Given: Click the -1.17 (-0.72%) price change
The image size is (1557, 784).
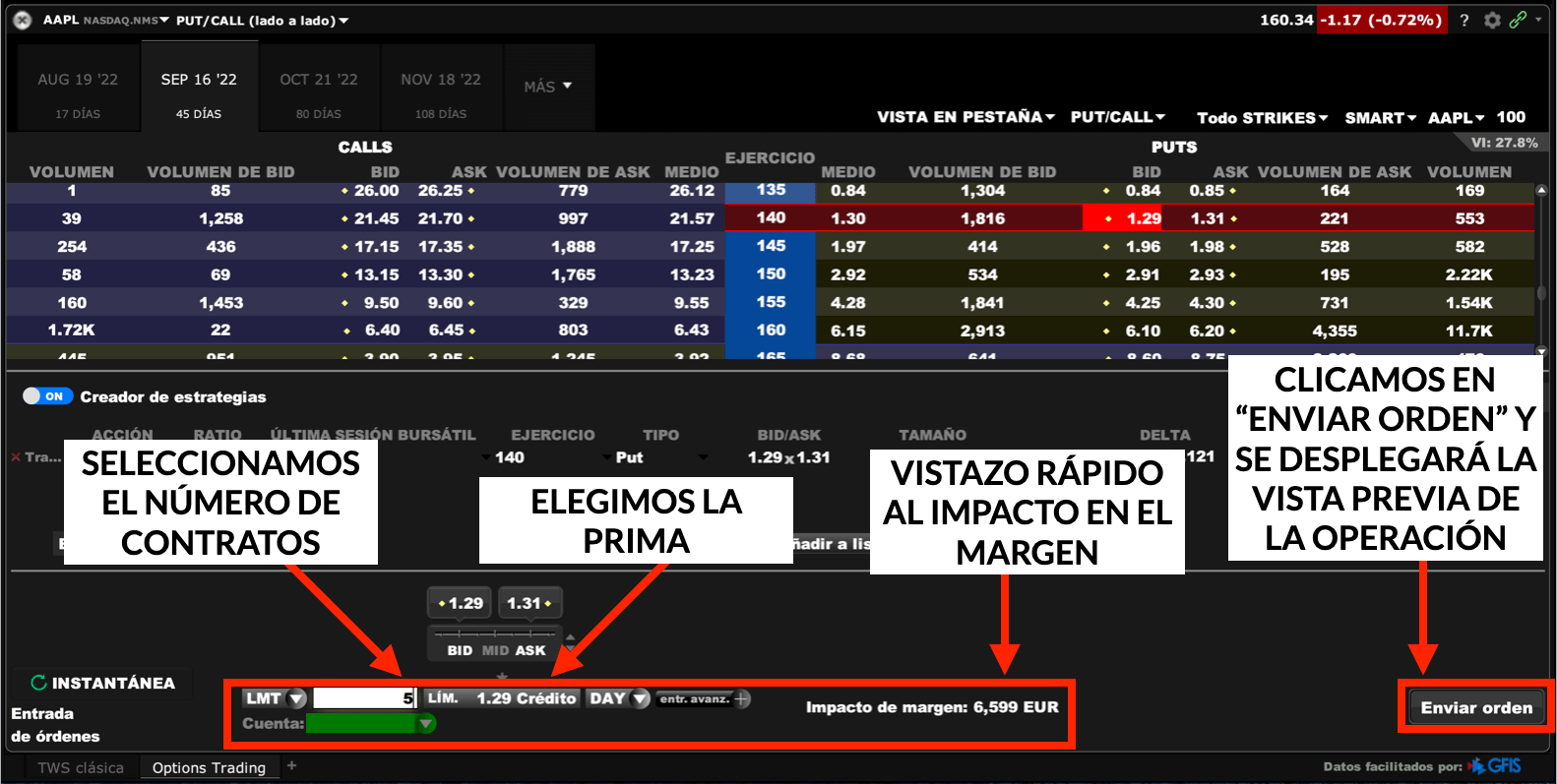Looking at the screenshot, I should (x=1382, y=20).
